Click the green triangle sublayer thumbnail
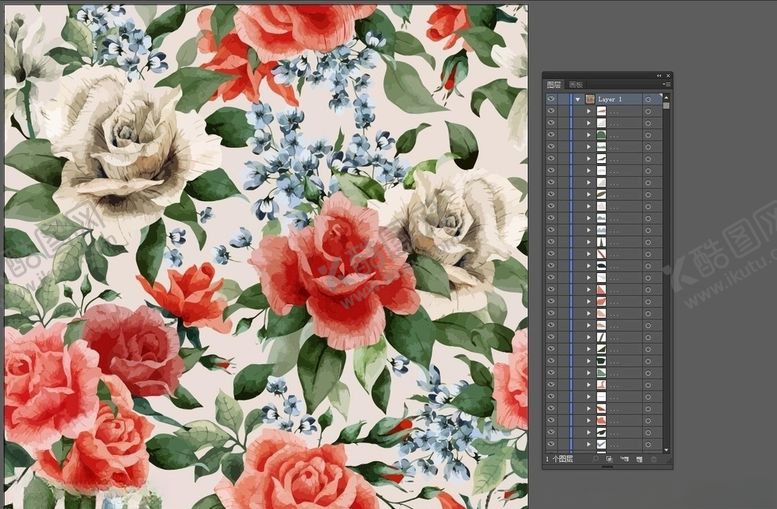This screenshot has height=509, width=777. pyautogui.click(x=601, y=373)
